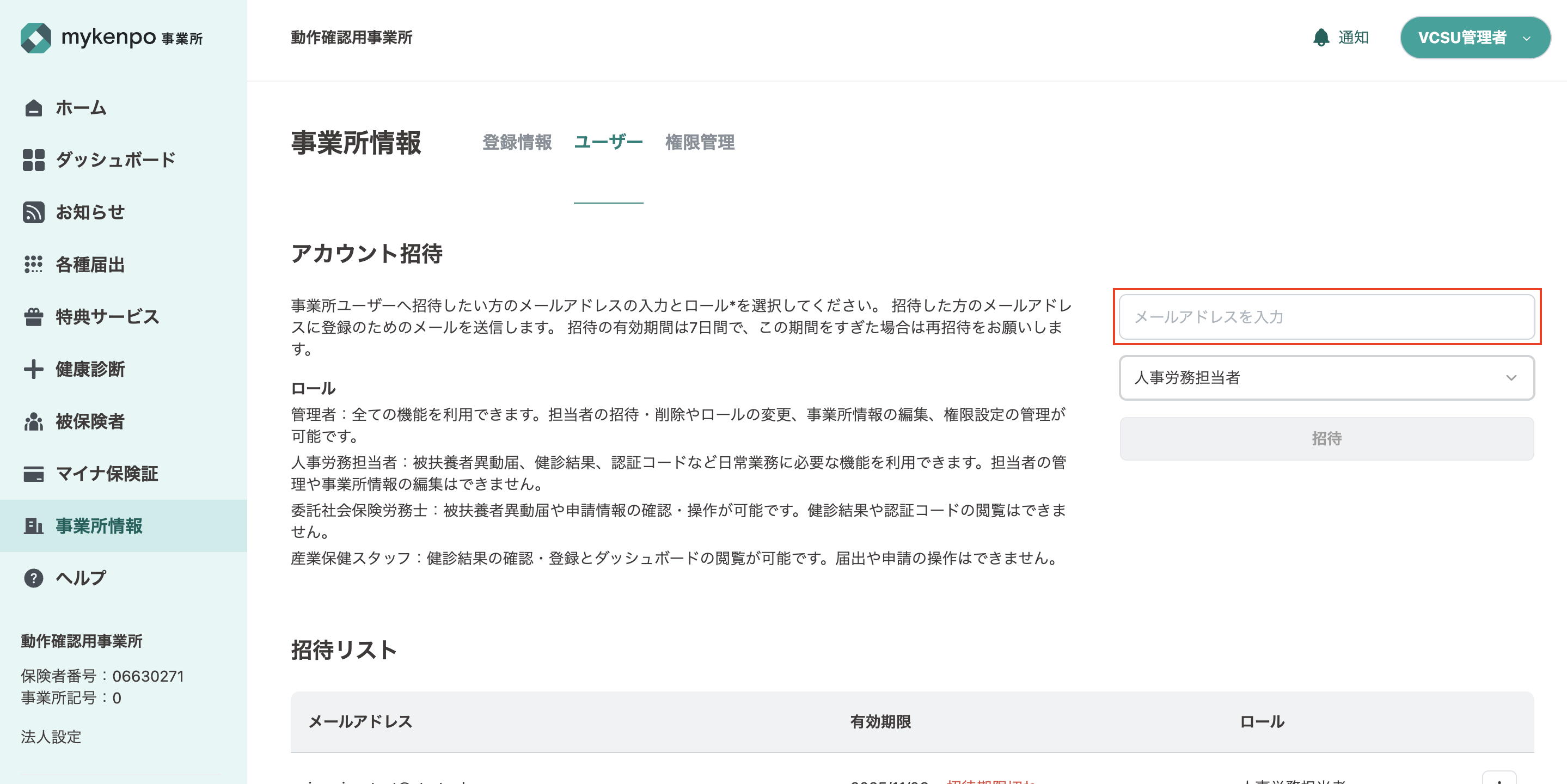This screenshot has height=784, width=1567.
Task: Click the people icon for 被保険者
Action: tap(33, 421)
